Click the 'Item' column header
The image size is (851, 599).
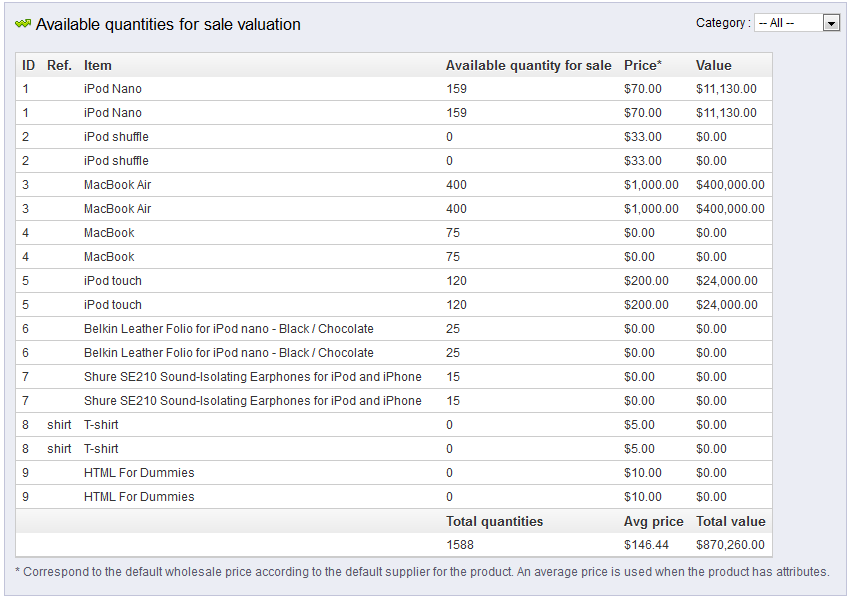(x=98, y=66)
